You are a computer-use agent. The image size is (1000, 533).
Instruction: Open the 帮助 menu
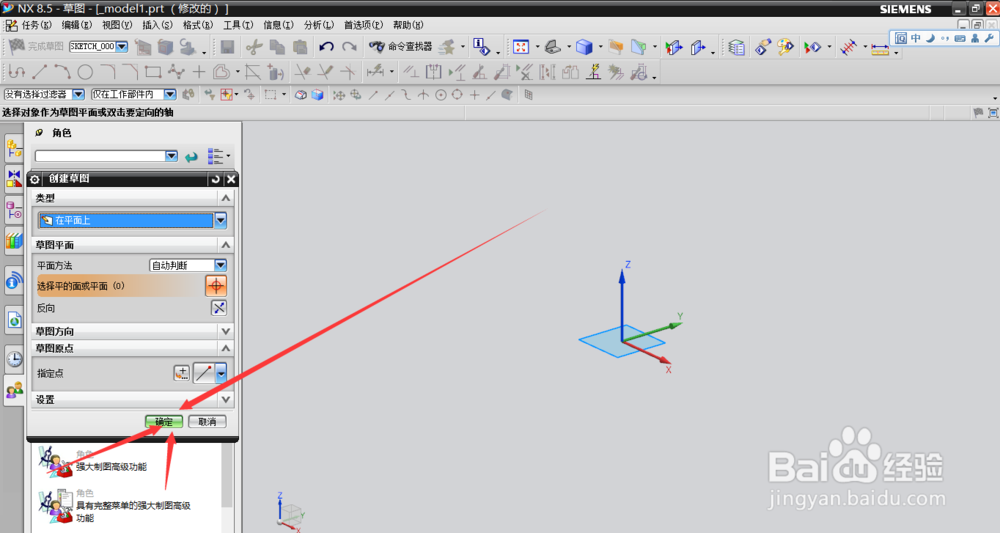[408, 25]
